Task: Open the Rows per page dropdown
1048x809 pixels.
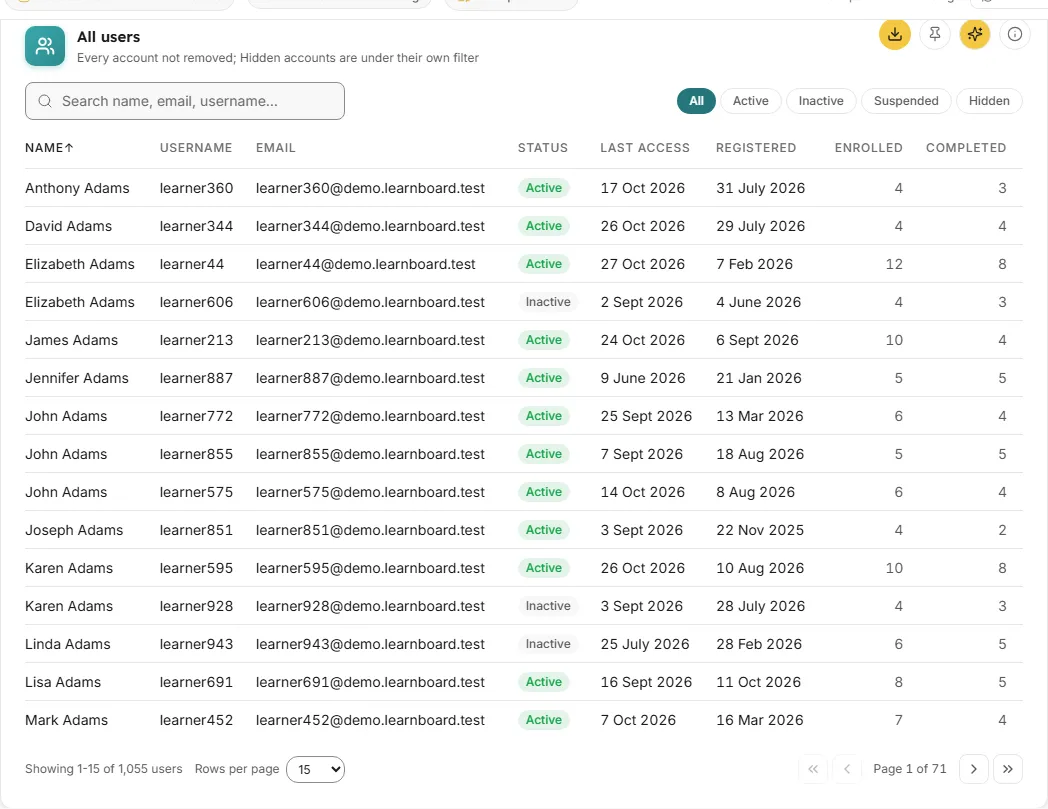Action: (x=315, y=770)
